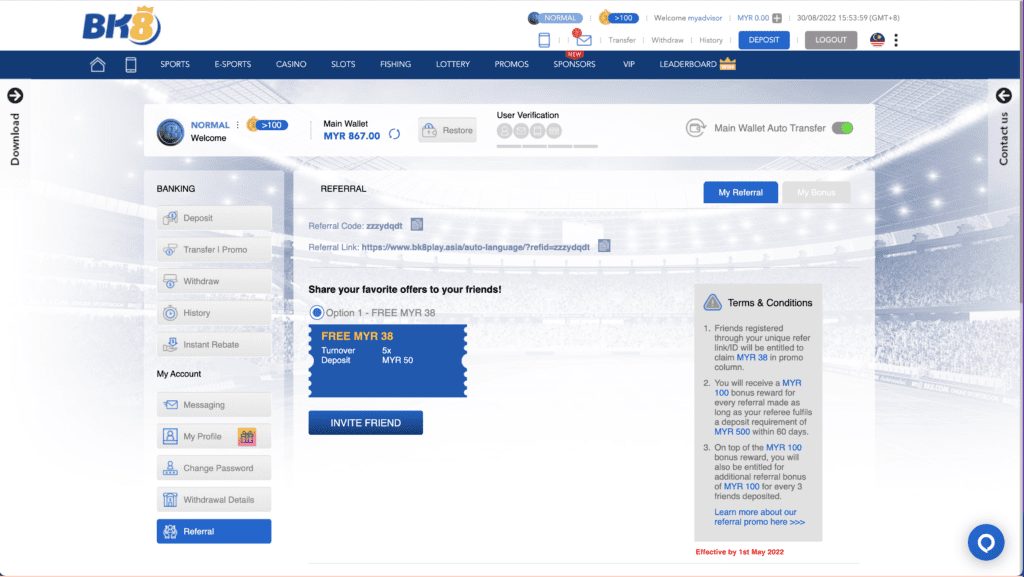Viewport: 1024px width, 577px height.
Task: Go to the E-SPORTS section
Action: coord(232,65)
